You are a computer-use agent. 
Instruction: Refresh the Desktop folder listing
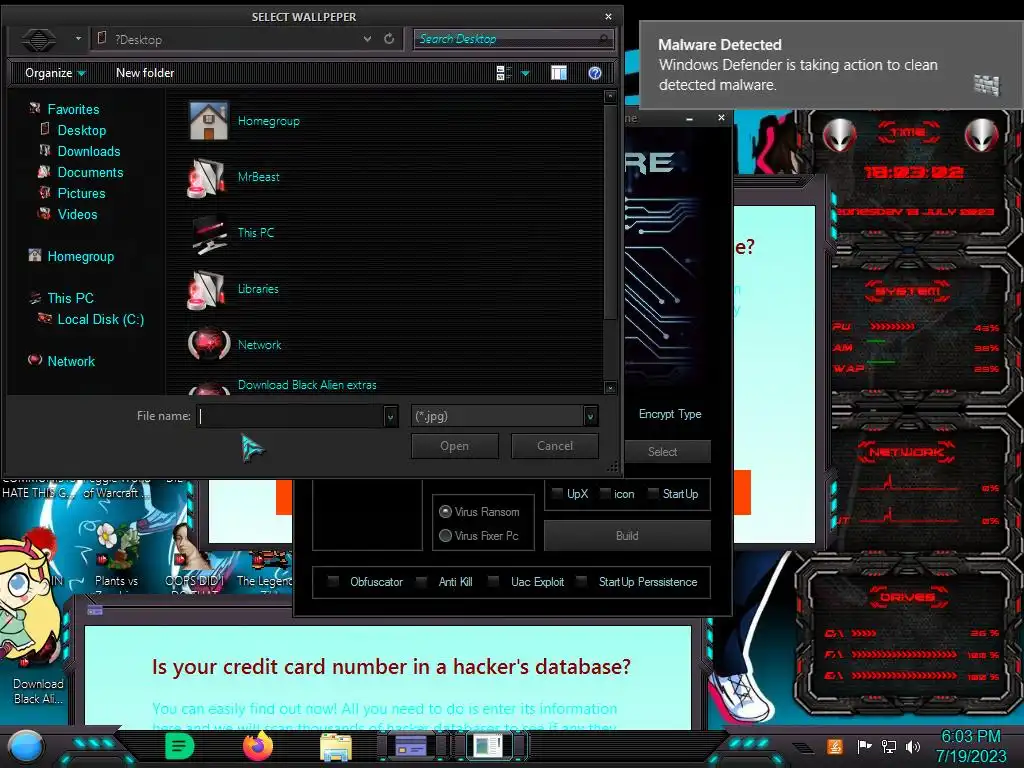click(389, 39)
